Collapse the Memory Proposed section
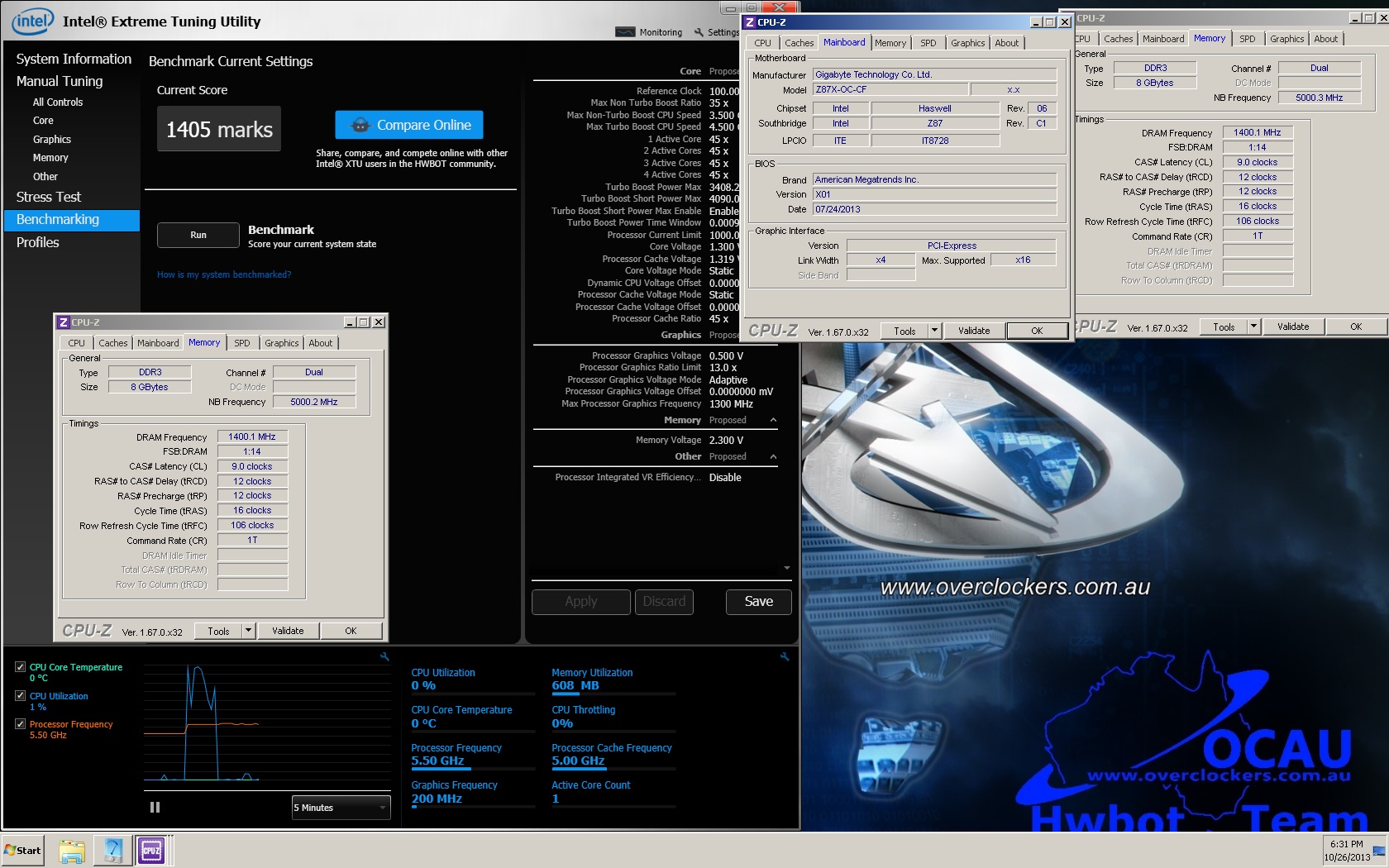 pos(773,420)
